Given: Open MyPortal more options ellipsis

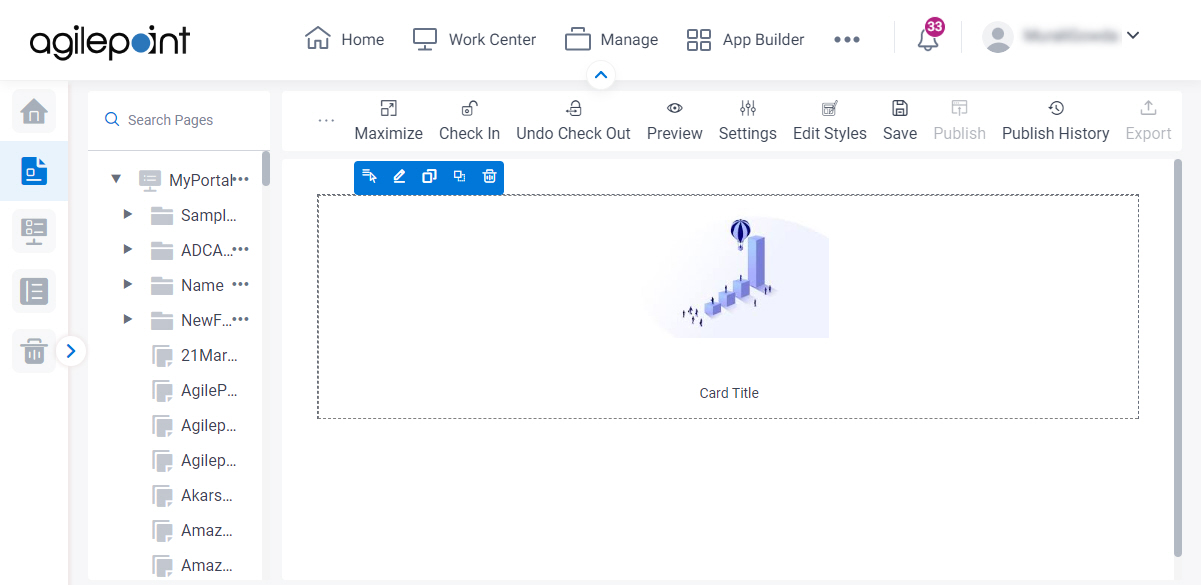Looking at the screenshot, I should pos(241,179).
